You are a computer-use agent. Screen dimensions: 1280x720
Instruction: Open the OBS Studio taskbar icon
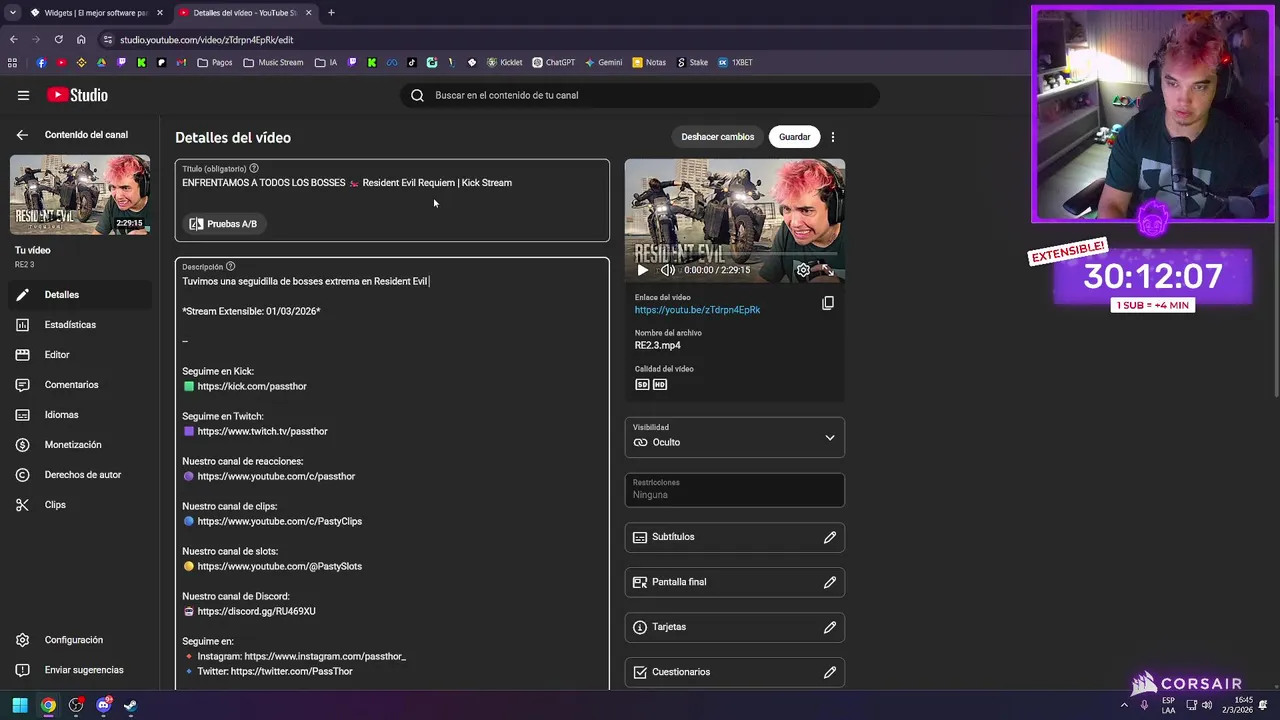pyautogui.click(x=76, y=705)
